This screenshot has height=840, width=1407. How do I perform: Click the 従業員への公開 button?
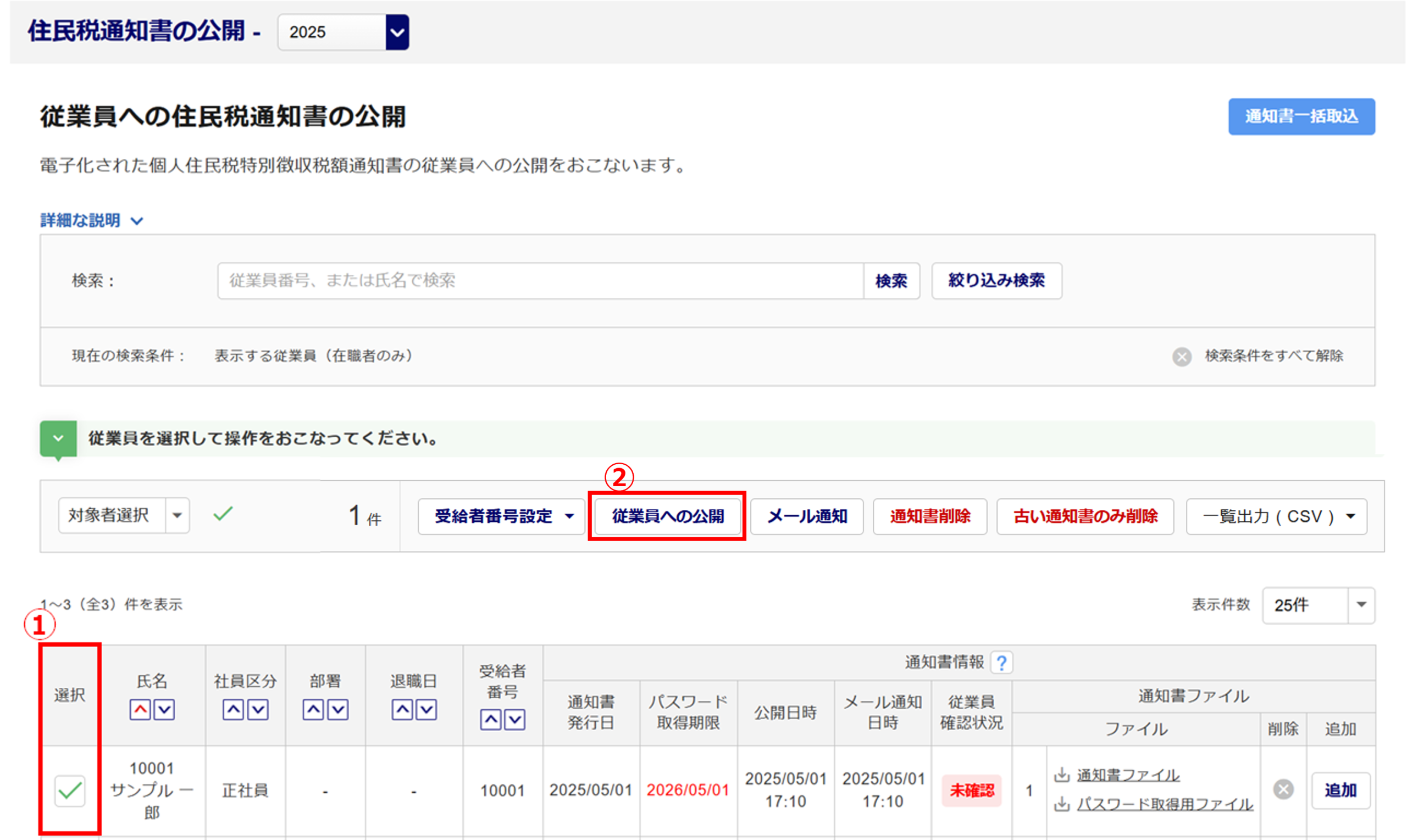click(x=667, y=516)
